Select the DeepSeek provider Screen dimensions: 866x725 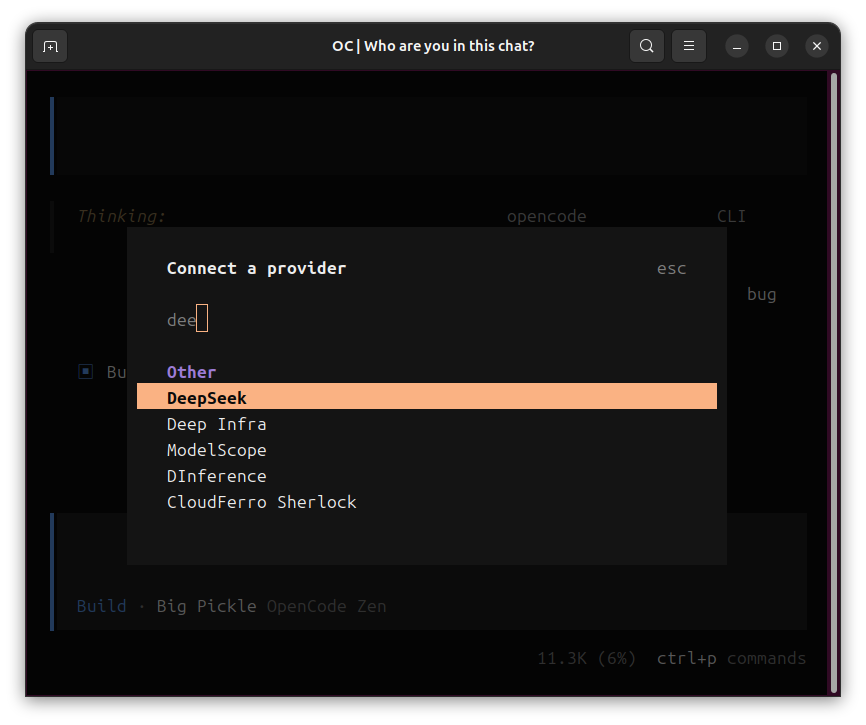427,396
